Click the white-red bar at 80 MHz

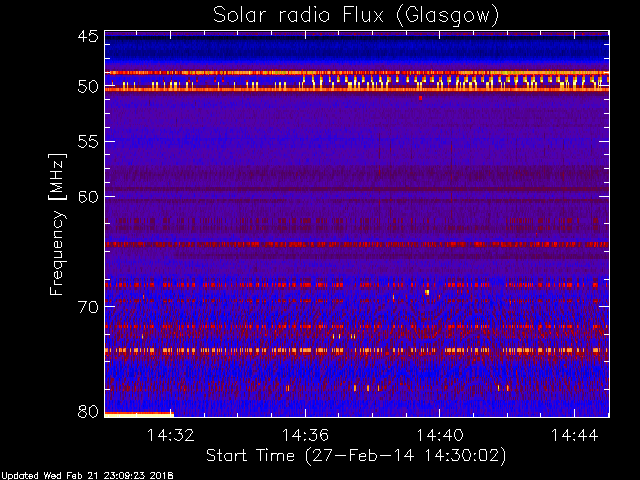(x=140, y=415)
